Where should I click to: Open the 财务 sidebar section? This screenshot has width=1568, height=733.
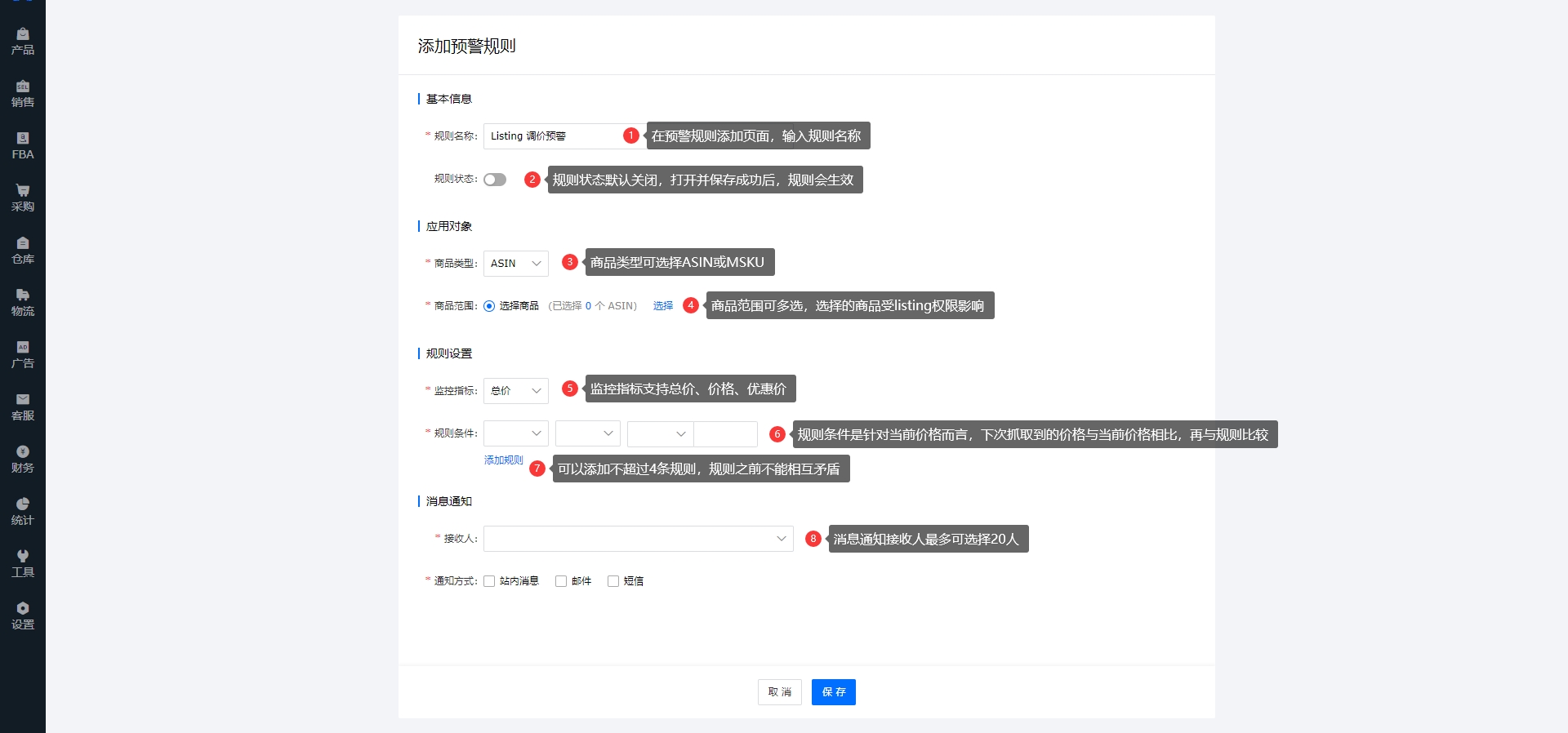(23, 460)
